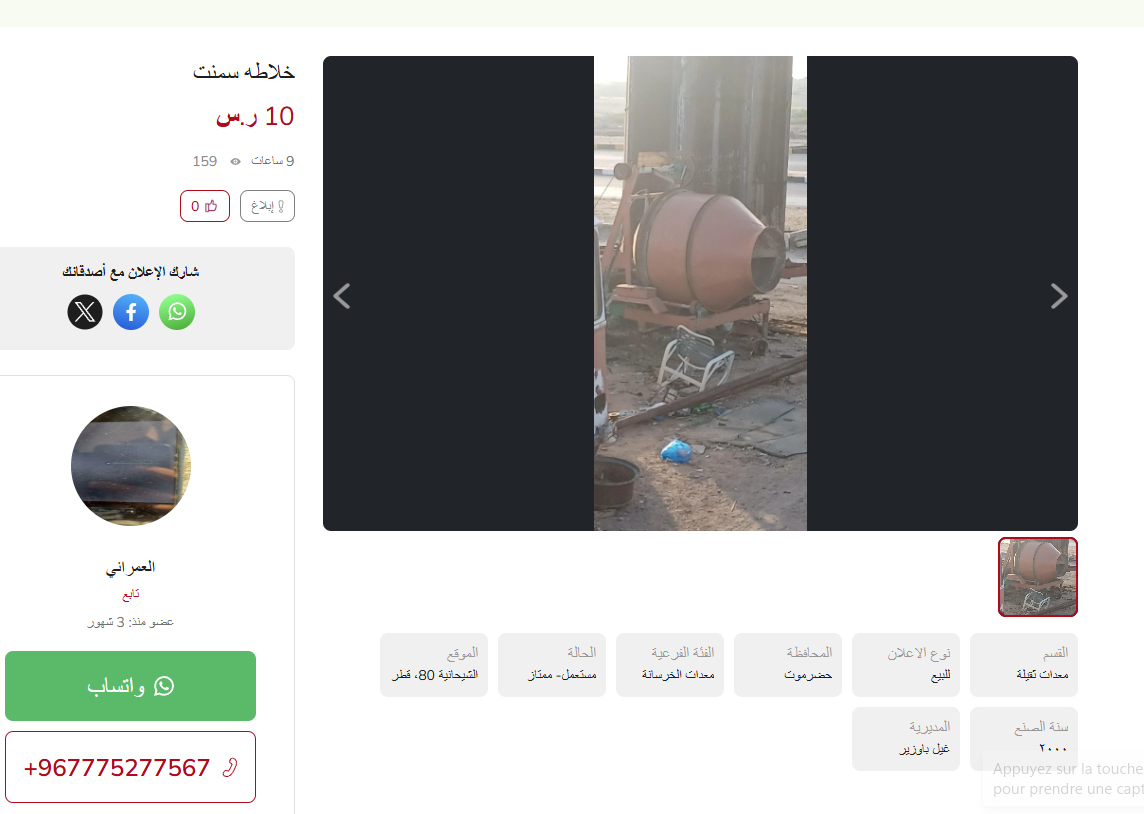Follow the seller with تابع link
The image size is (1144, 814).
131,594
